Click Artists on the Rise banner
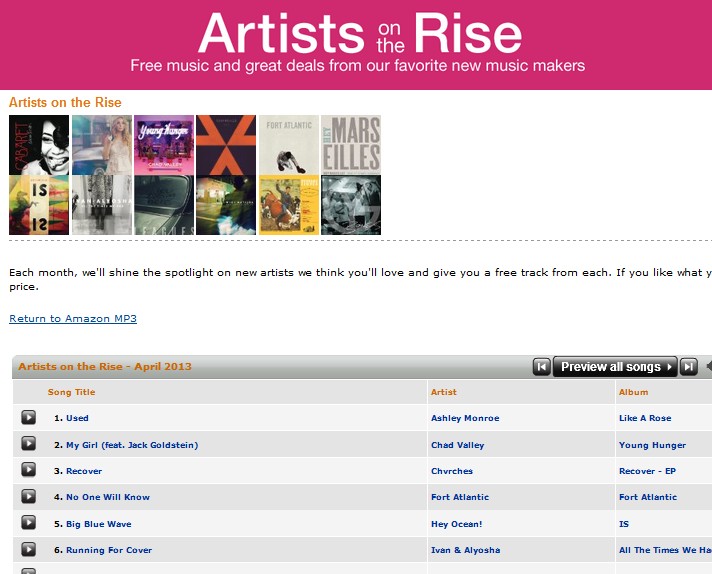 coord(356,45)
